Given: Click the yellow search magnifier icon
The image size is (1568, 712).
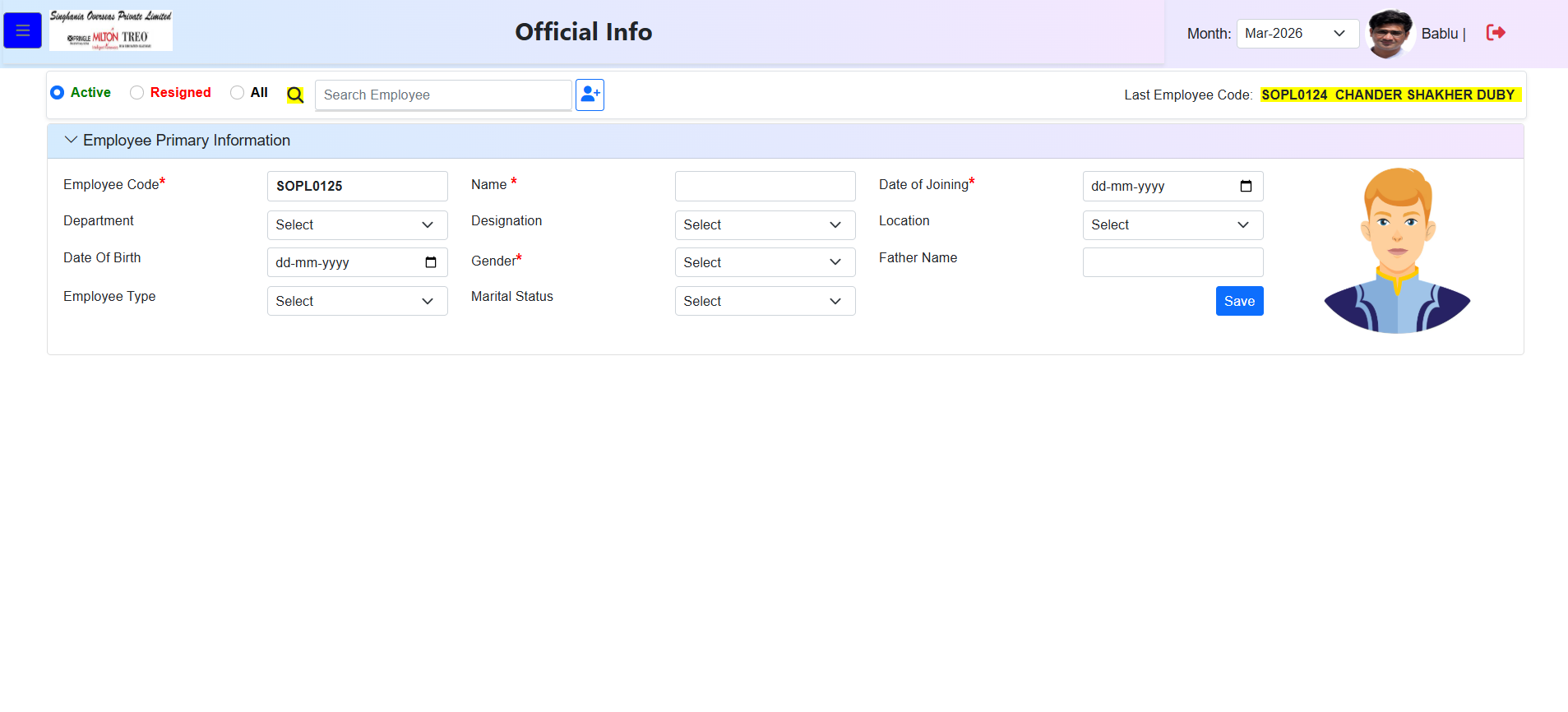Looking at the screenshot, I should [x=295, y=95].
